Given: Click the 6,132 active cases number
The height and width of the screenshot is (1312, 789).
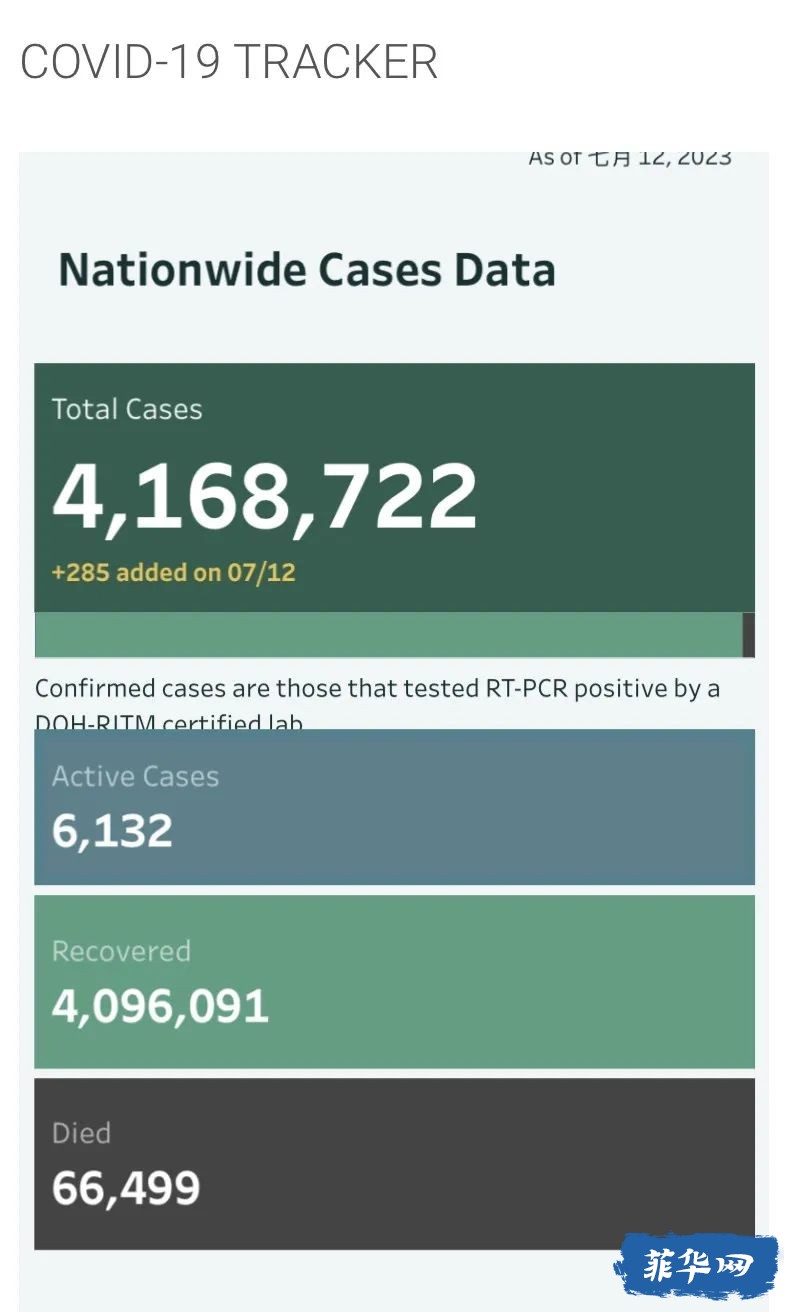Looking at the screenshot, I should tap(112, 831).
